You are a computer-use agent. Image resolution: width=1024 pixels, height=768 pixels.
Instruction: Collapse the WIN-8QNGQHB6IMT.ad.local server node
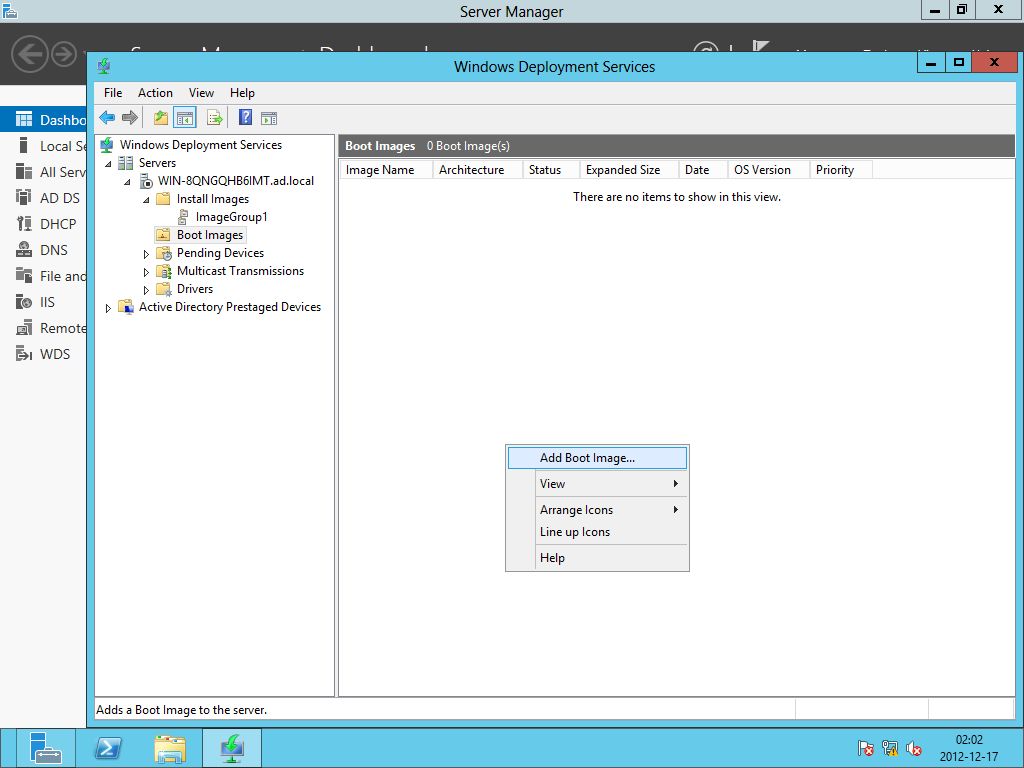tap(127, 182)
